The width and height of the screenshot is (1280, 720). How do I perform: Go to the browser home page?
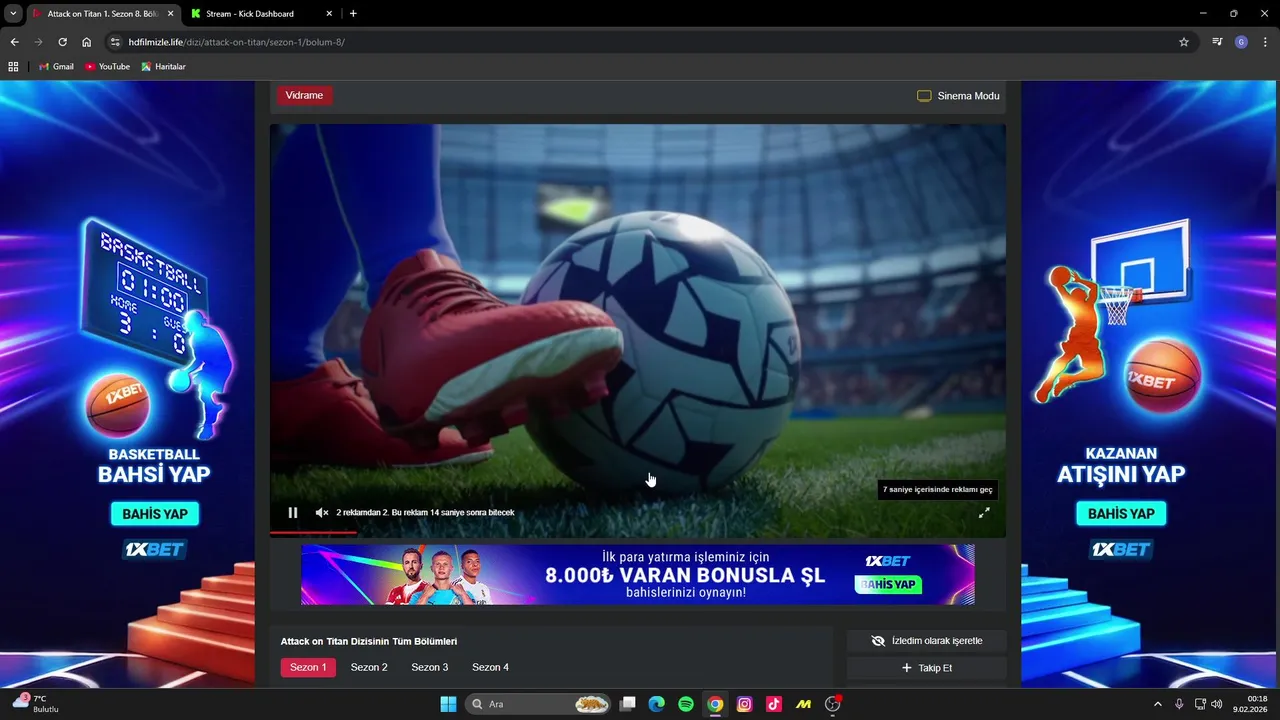pos(87,42)
